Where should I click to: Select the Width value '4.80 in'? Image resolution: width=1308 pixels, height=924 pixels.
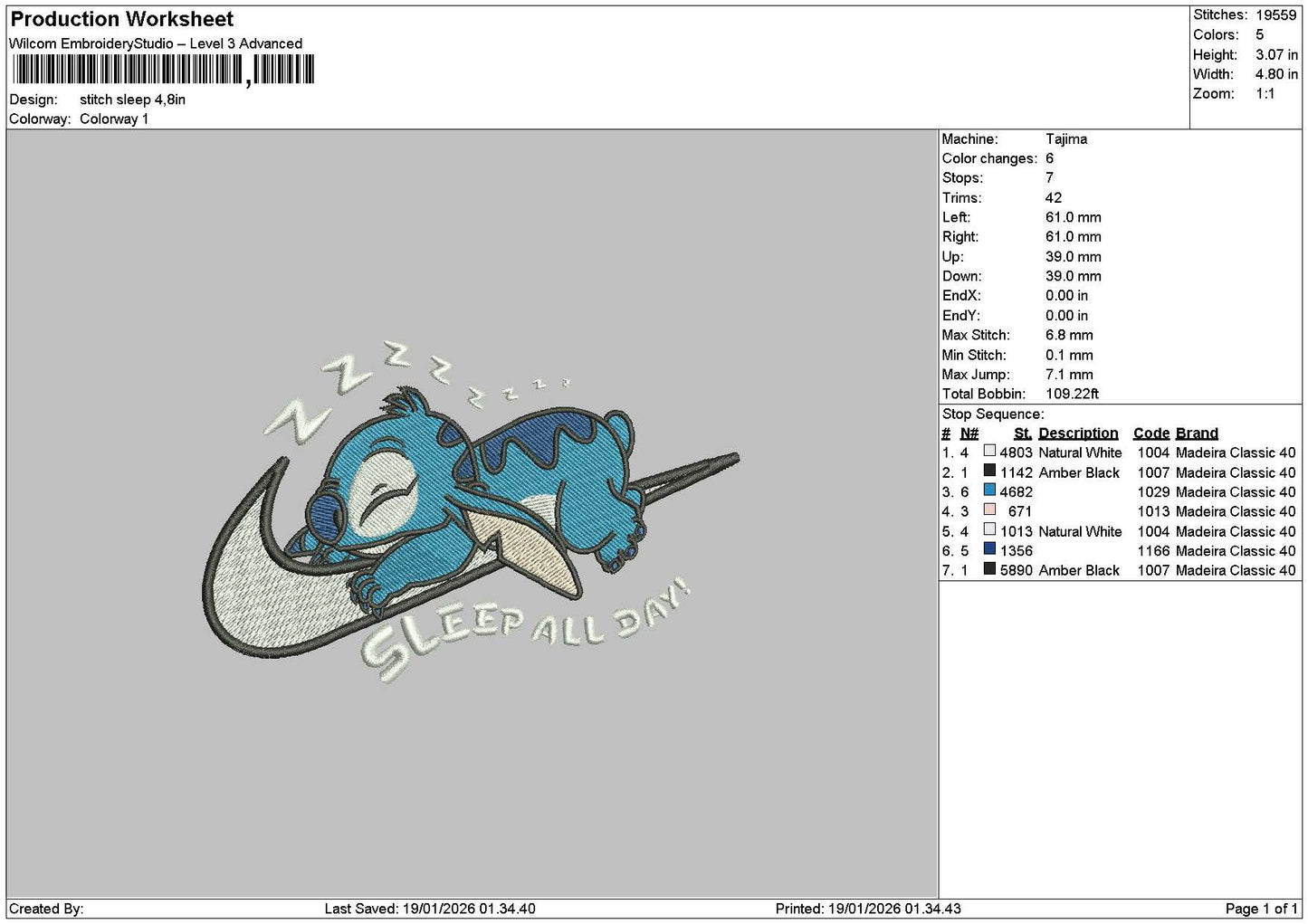(1276, 74)
